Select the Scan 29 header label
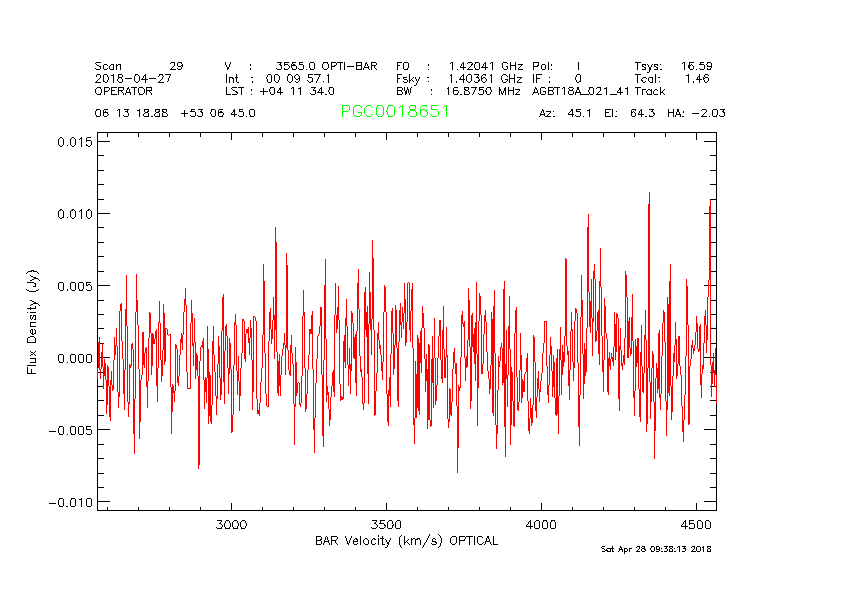This screenshot has width=842, height=595. tap(139, 66)
